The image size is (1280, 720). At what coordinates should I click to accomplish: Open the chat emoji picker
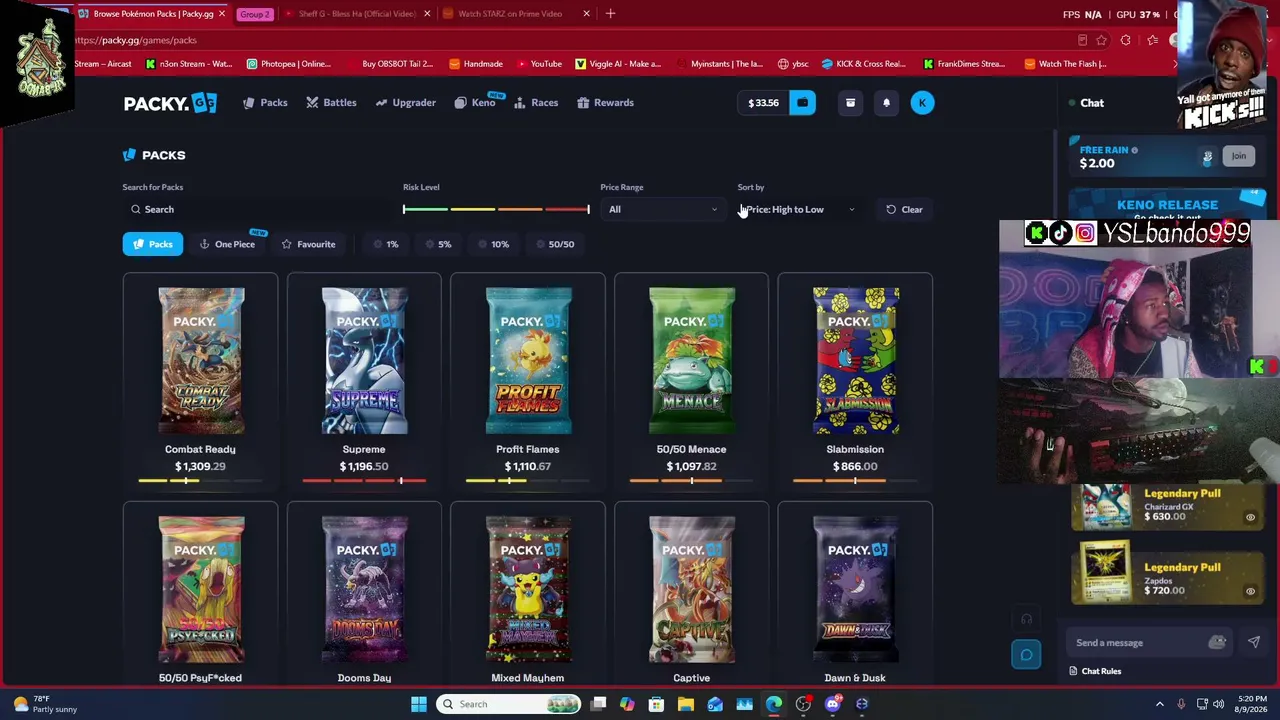click(x=1217, y=643)
